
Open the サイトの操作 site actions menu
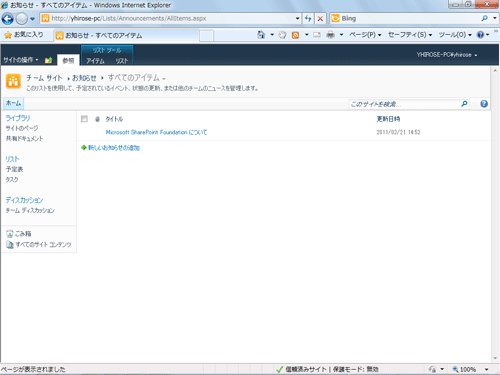coord(21,60)
